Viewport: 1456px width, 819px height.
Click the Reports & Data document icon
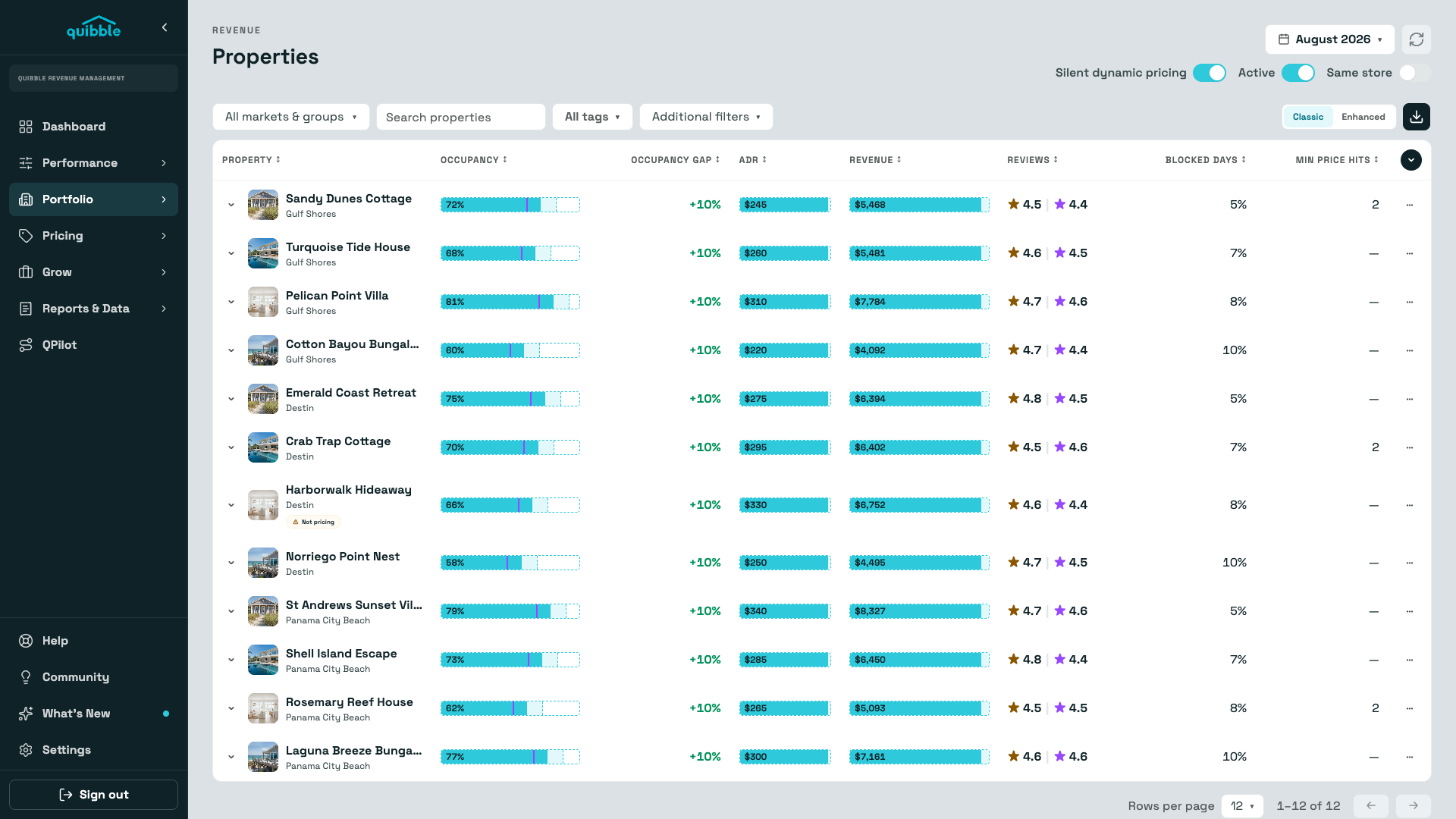click(x=26, y=309)
